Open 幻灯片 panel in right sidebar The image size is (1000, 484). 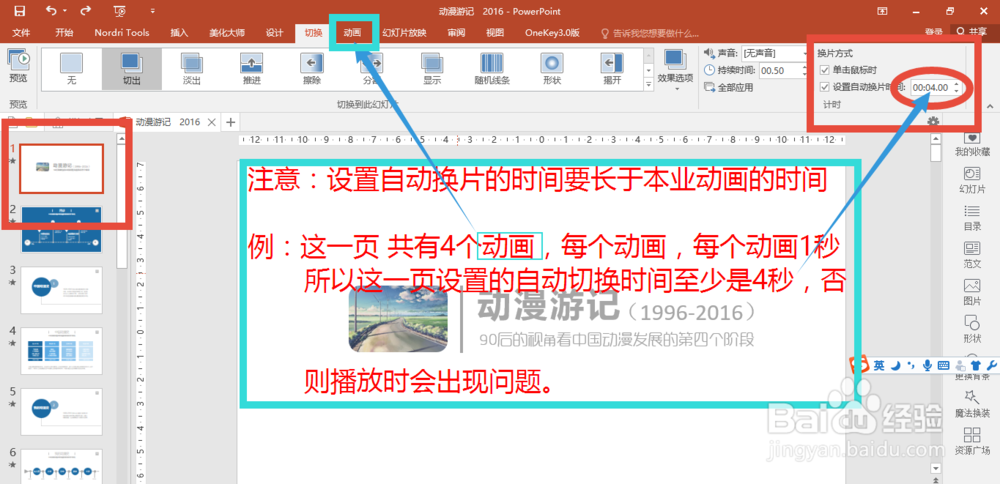[x=972, y=180]
